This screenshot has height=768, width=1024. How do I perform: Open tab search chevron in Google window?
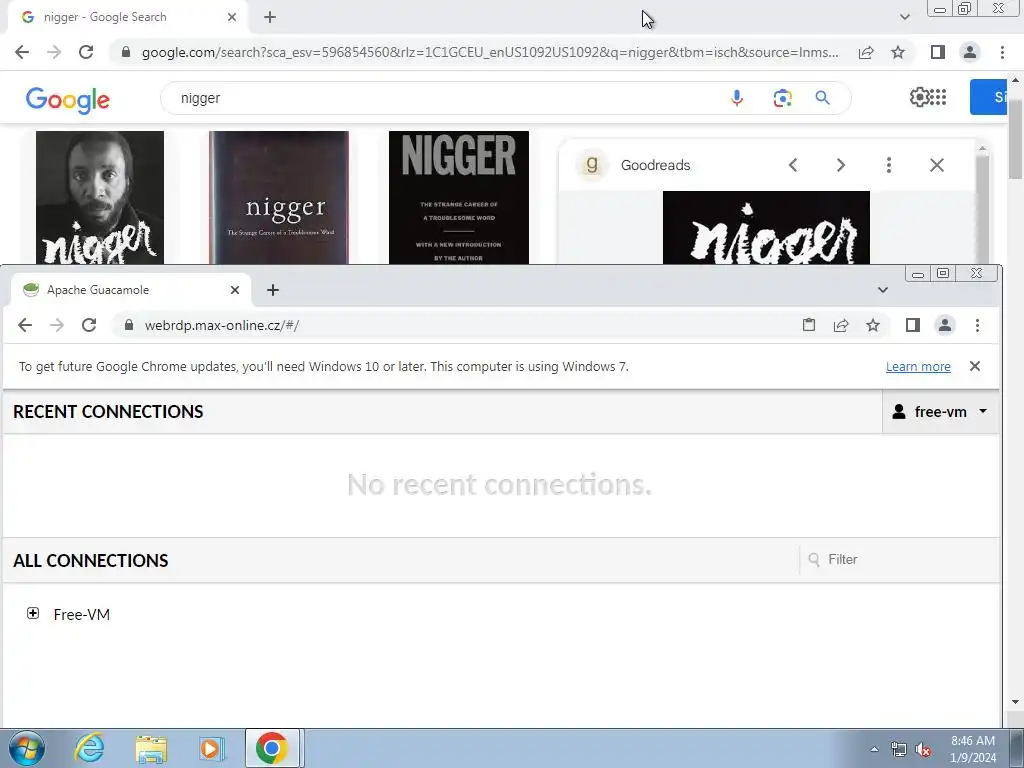904,17
